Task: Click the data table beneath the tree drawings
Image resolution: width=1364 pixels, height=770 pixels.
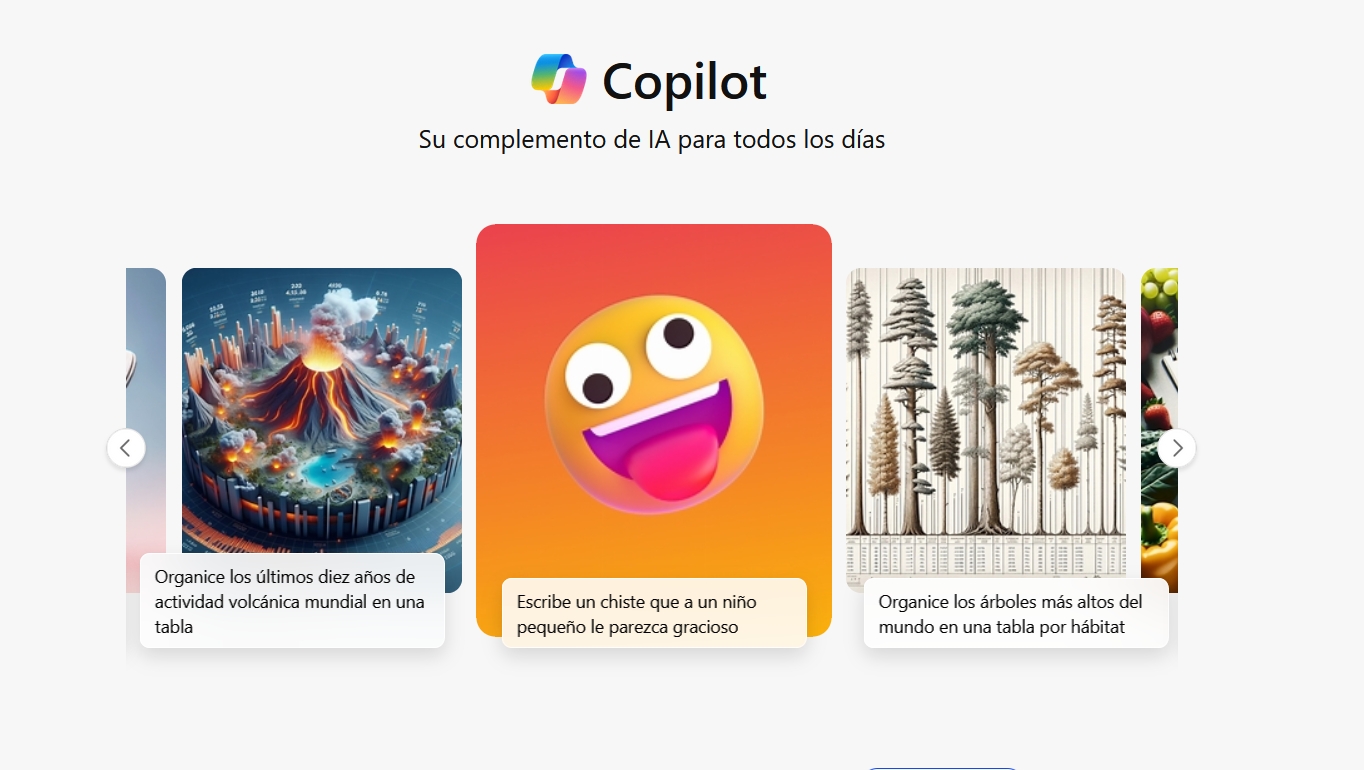Action: click(x=986, y=555)
